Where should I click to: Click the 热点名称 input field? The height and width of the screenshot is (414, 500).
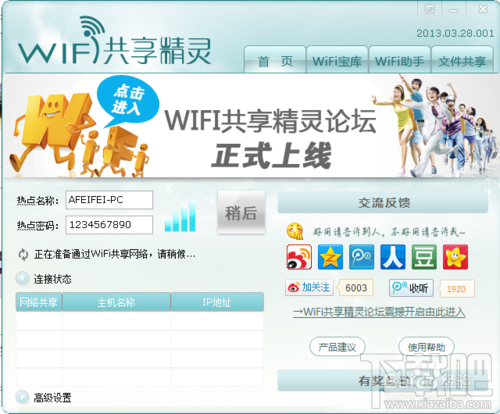[x=109, y=200]
